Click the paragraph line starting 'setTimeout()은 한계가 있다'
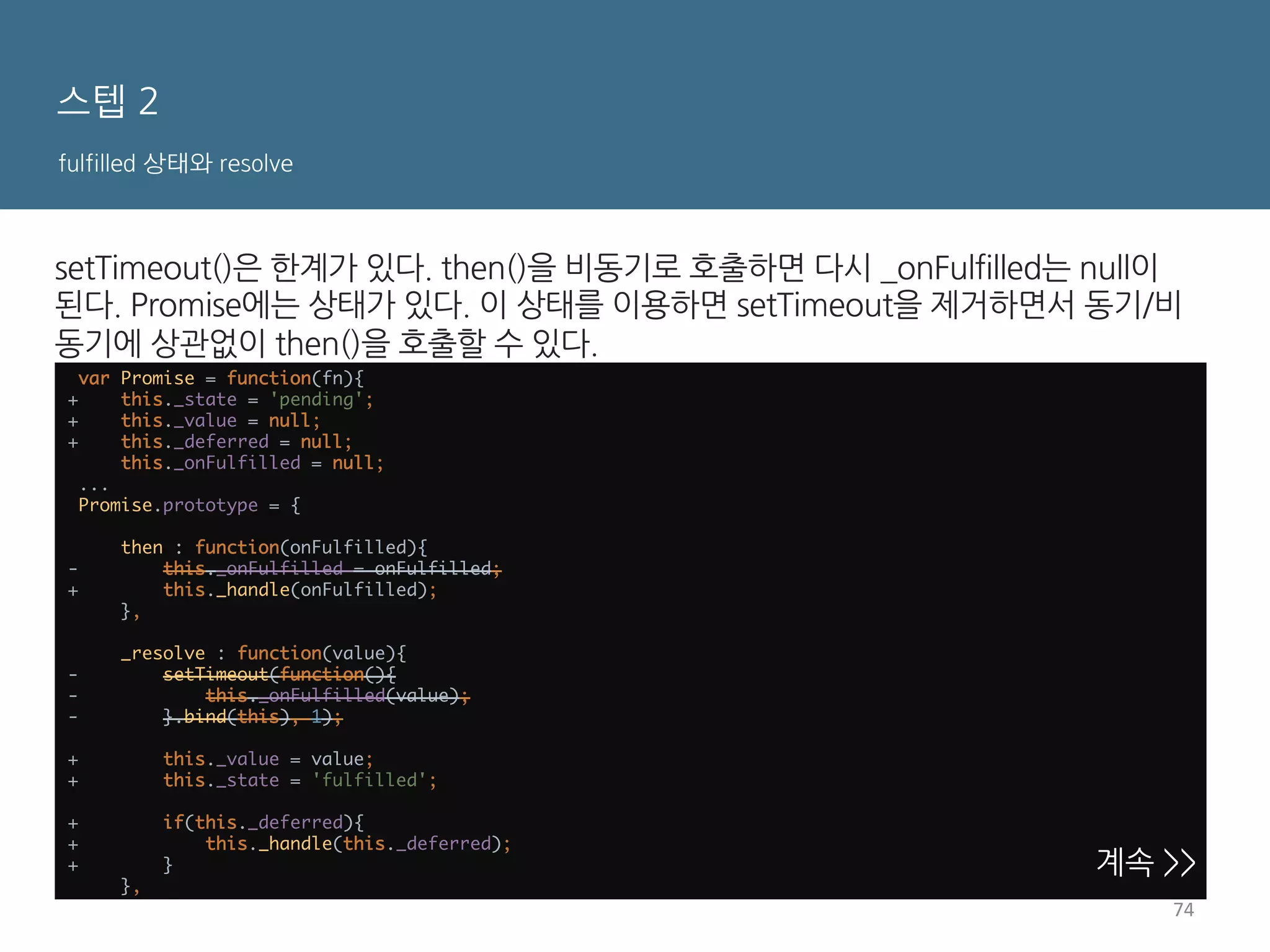Image resolution: width=1270 pixels, height=952 pixels. point(606,268)
